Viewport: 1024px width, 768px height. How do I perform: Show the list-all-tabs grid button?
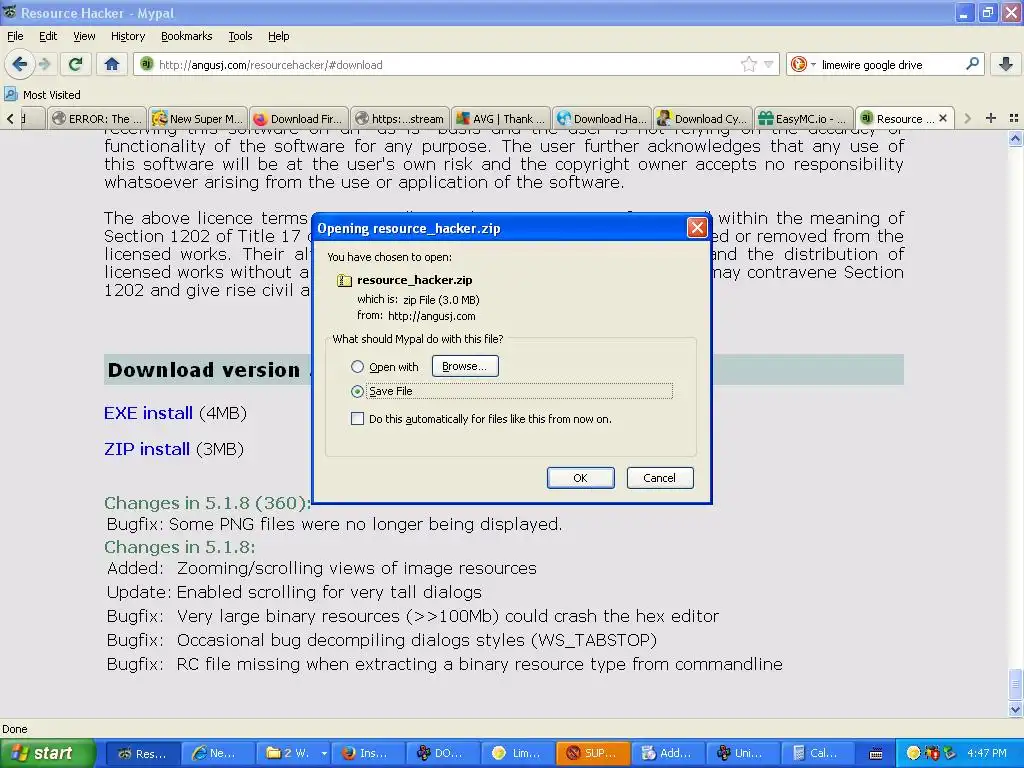(x=1014, y=118)
